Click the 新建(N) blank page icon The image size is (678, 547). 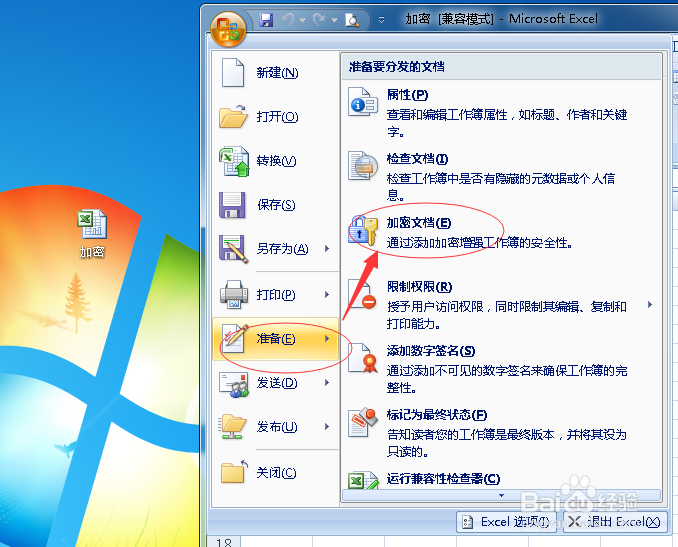point(233,73)
